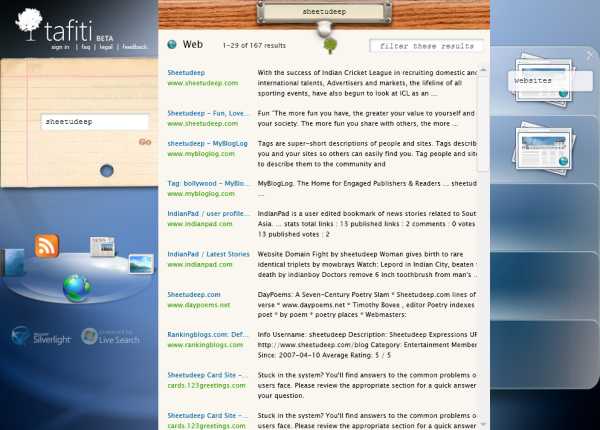Viewport: 600px width, 430px height.
Task: Select the images search icon on carousel
Action: click(141, 264)
